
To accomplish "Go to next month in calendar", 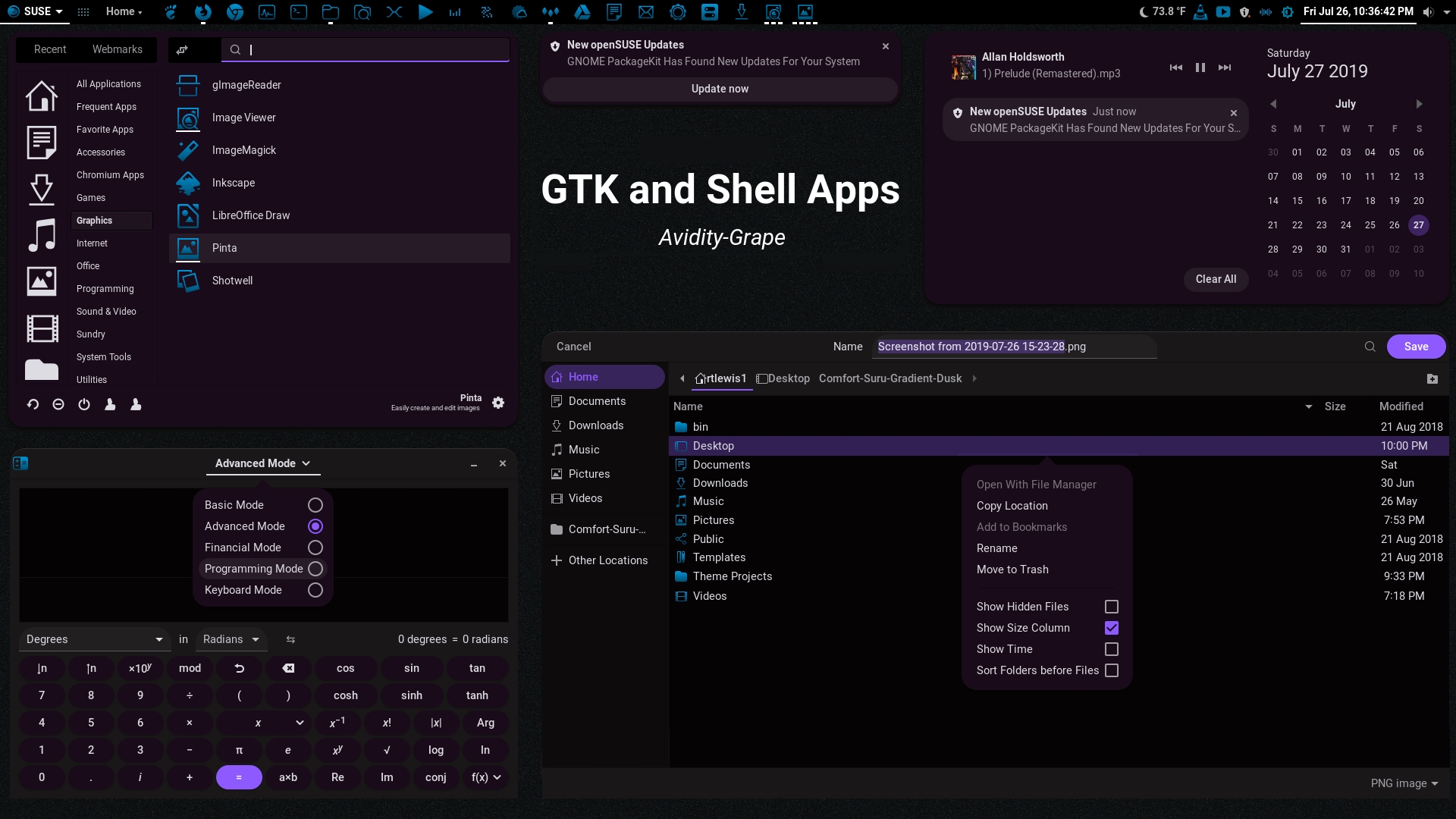I will click(x=1419, y=104).
